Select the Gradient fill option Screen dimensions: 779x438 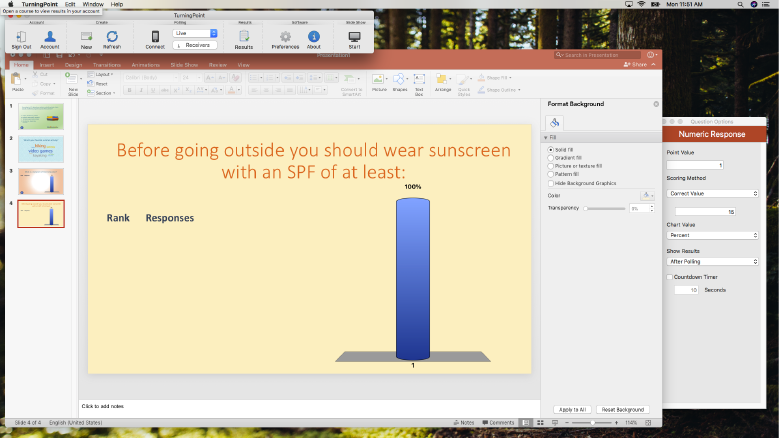pos(550,158)
